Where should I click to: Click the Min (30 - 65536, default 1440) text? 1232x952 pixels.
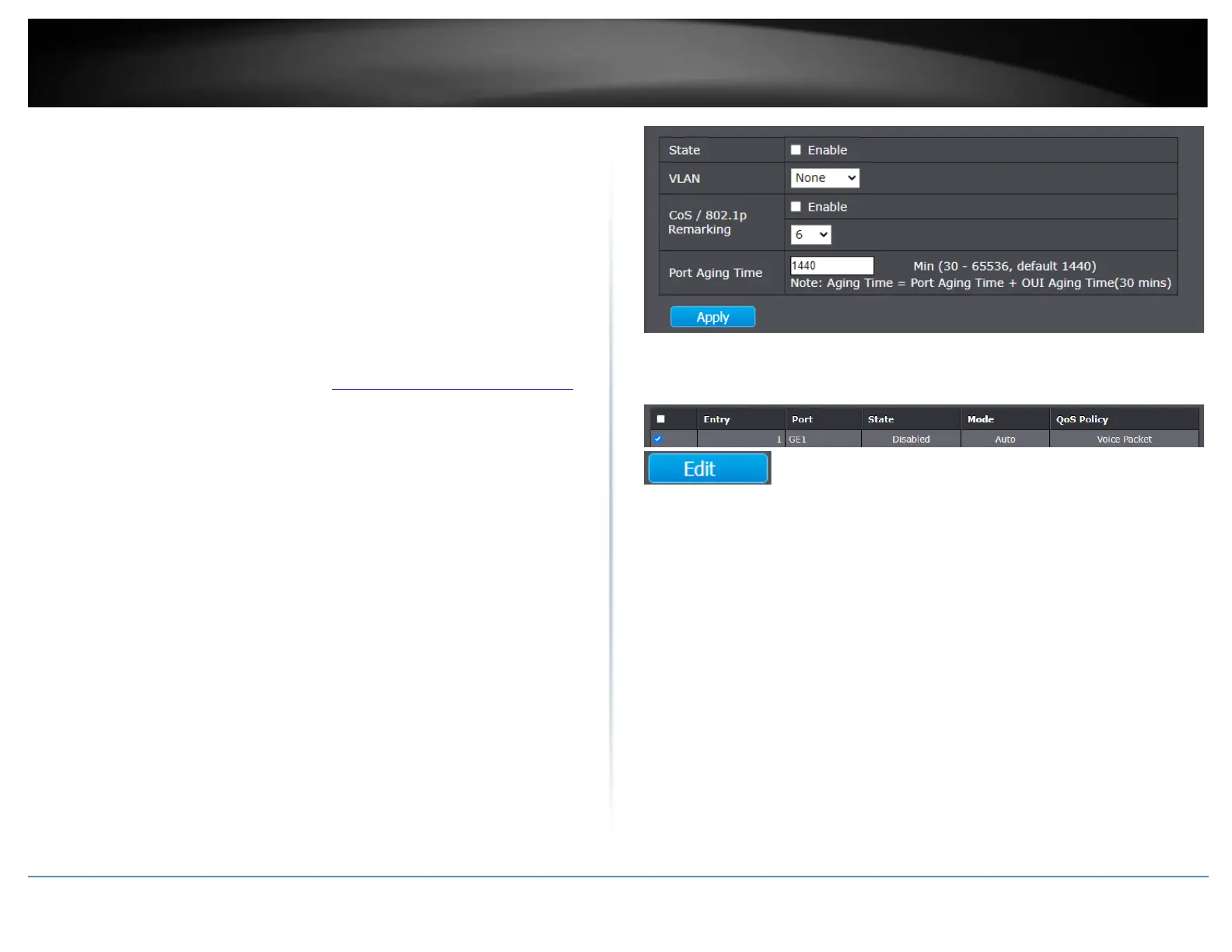pyautogui.click(x=1004, y=266)
